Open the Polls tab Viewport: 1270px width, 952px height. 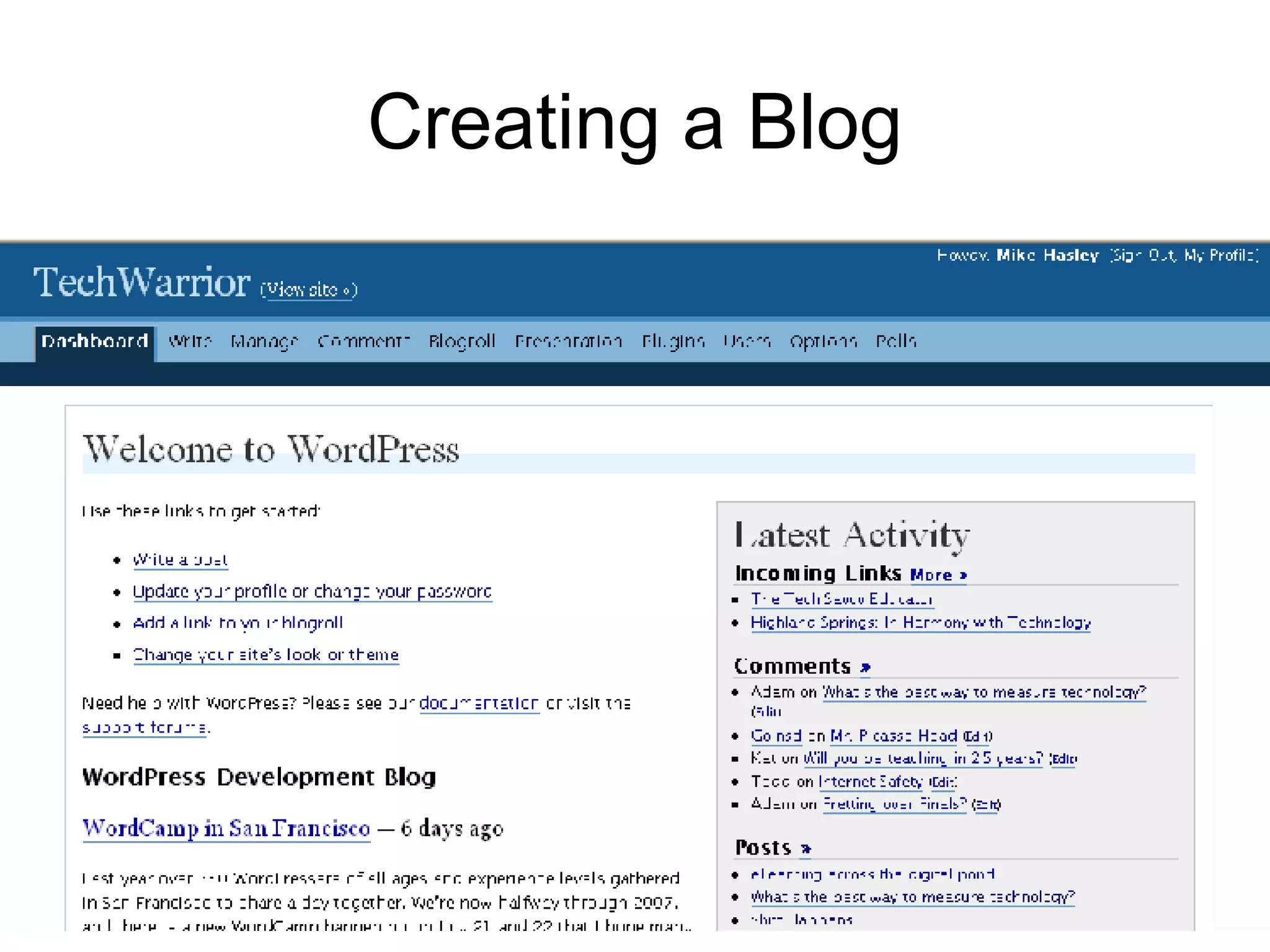(896, 342)
